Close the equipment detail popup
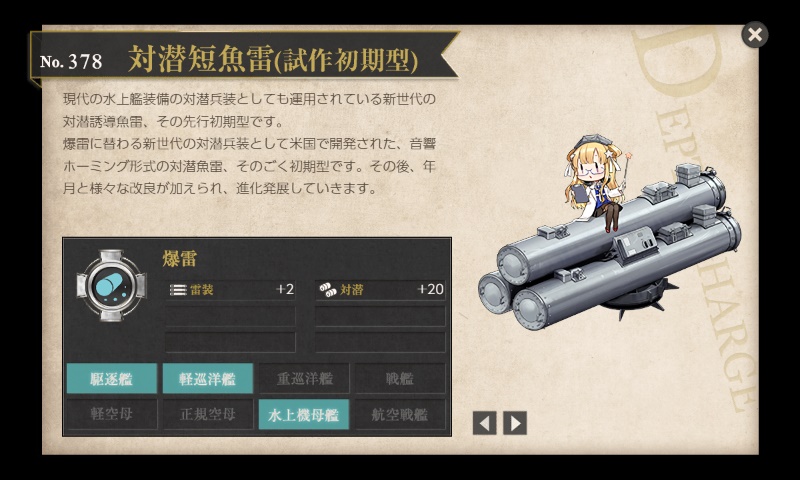This screenshot has width=800, height=480. [755, 35]
